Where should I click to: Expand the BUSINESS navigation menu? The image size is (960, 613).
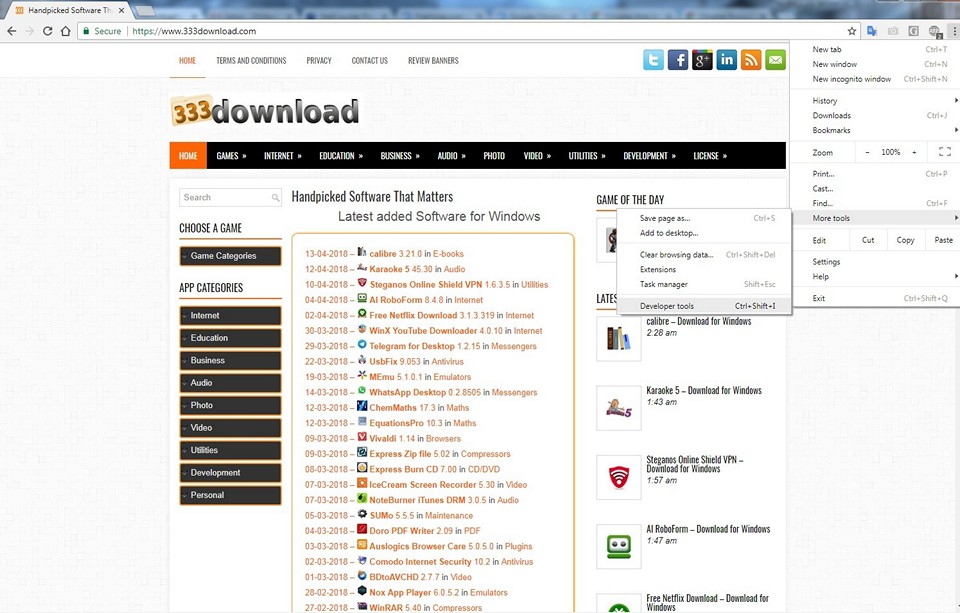(x=400, y=156)
